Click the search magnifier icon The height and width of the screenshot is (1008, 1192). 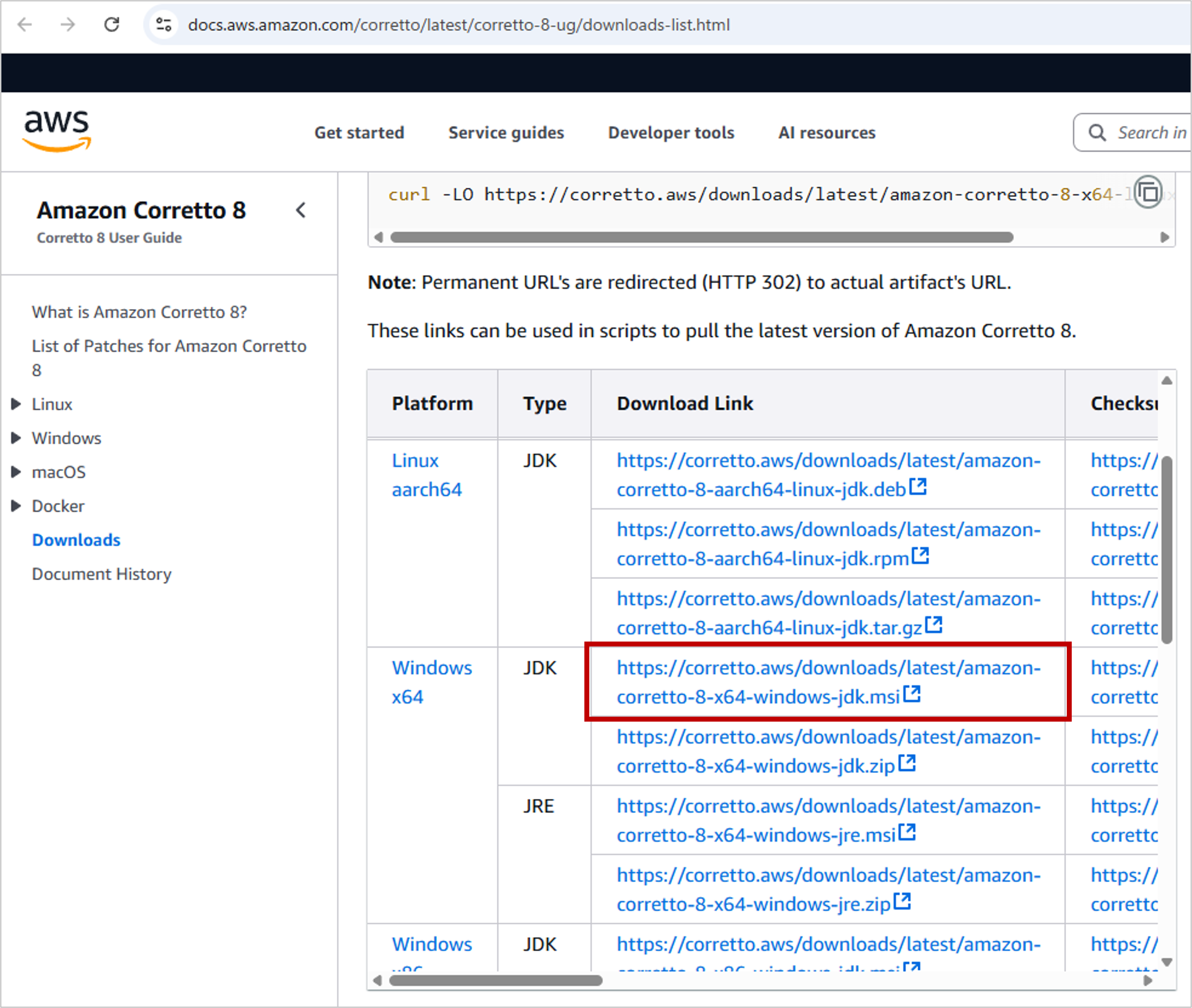click(x=1096, y=133)
